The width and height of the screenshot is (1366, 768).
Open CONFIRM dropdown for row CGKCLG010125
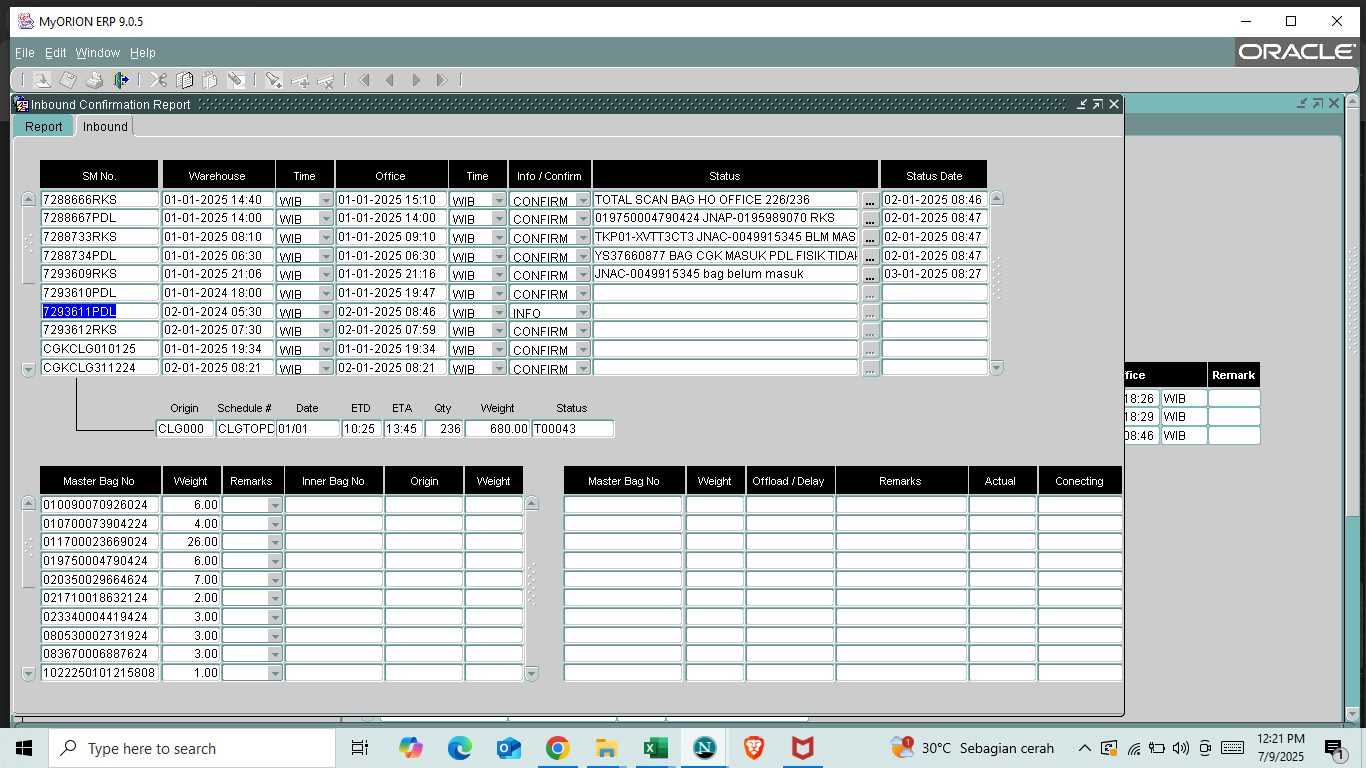[x=583, y=349]
